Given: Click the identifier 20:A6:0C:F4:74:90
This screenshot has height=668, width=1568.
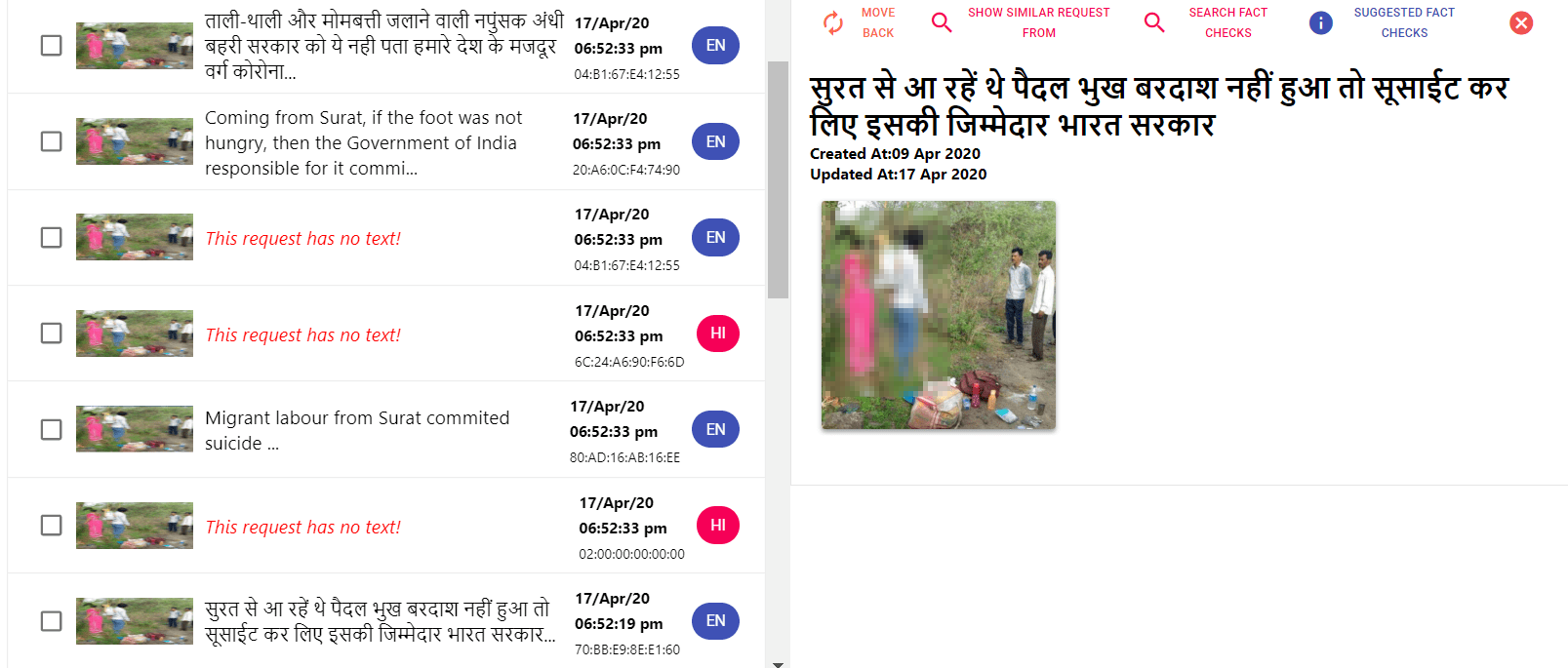Looking at the screenshot, I should point(626,170).
